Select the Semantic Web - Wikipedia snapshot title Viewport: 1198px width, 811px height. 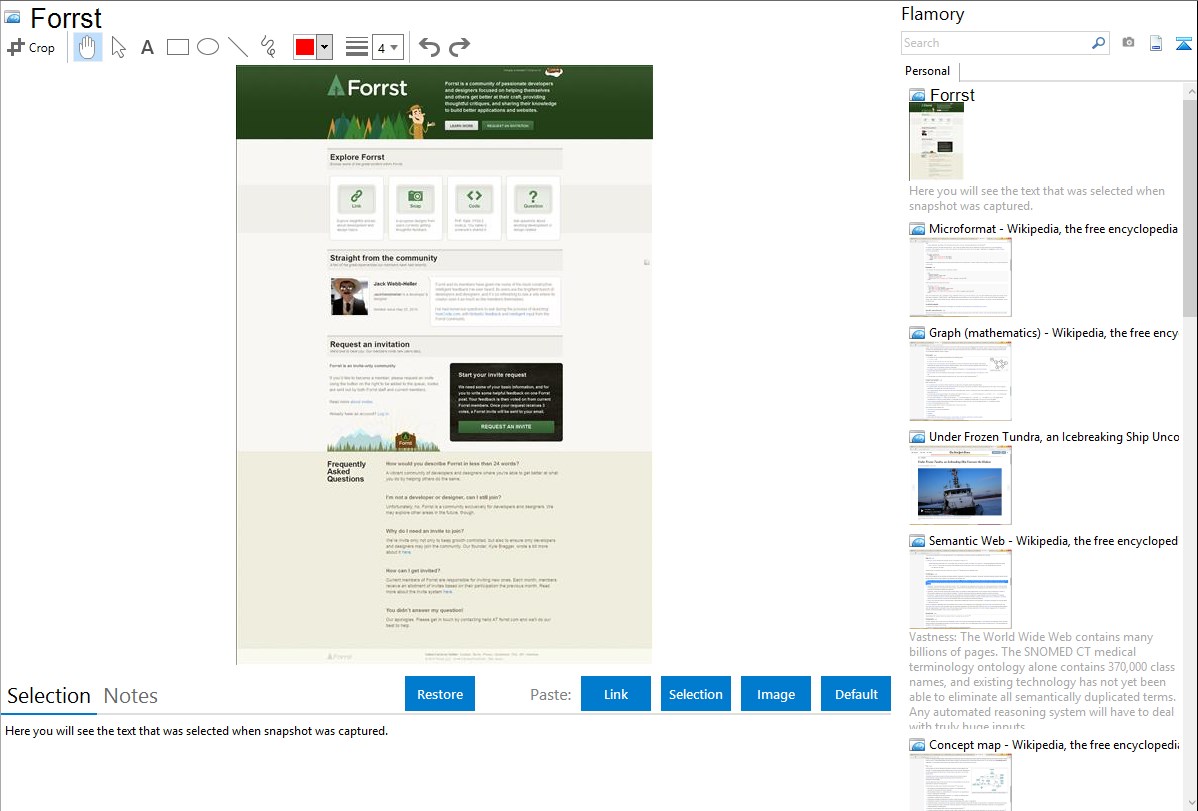[1053, 540]
